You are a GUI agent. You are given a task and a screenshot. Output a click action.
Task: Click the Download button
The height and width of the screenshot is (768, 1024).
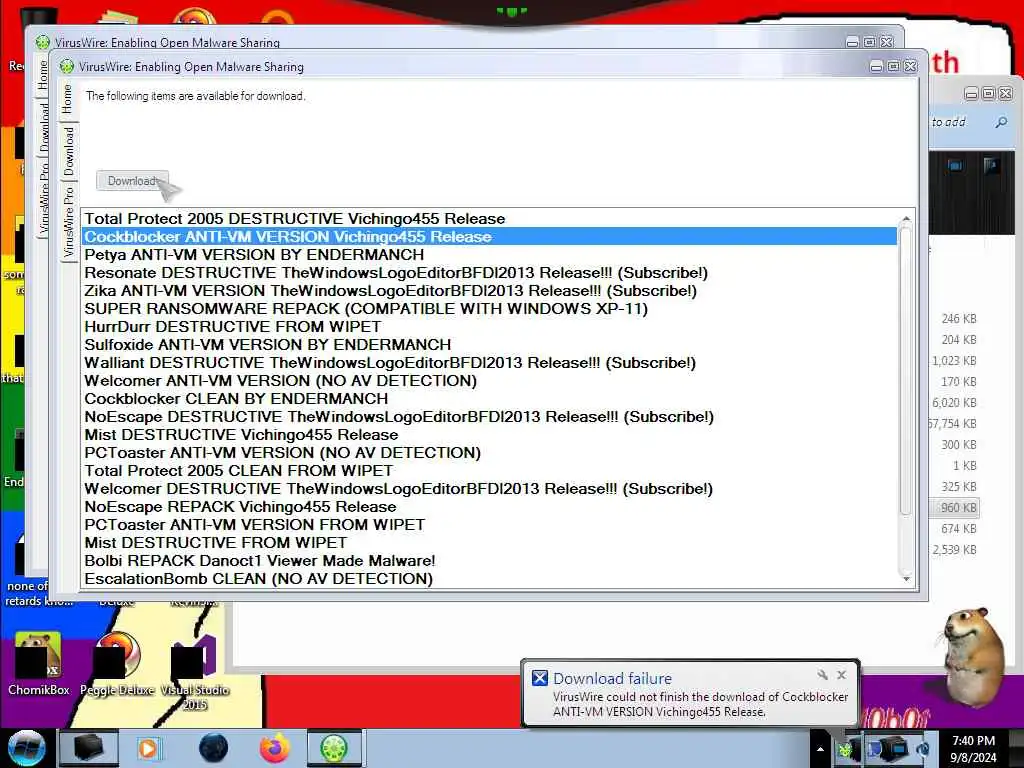point(132,181)
